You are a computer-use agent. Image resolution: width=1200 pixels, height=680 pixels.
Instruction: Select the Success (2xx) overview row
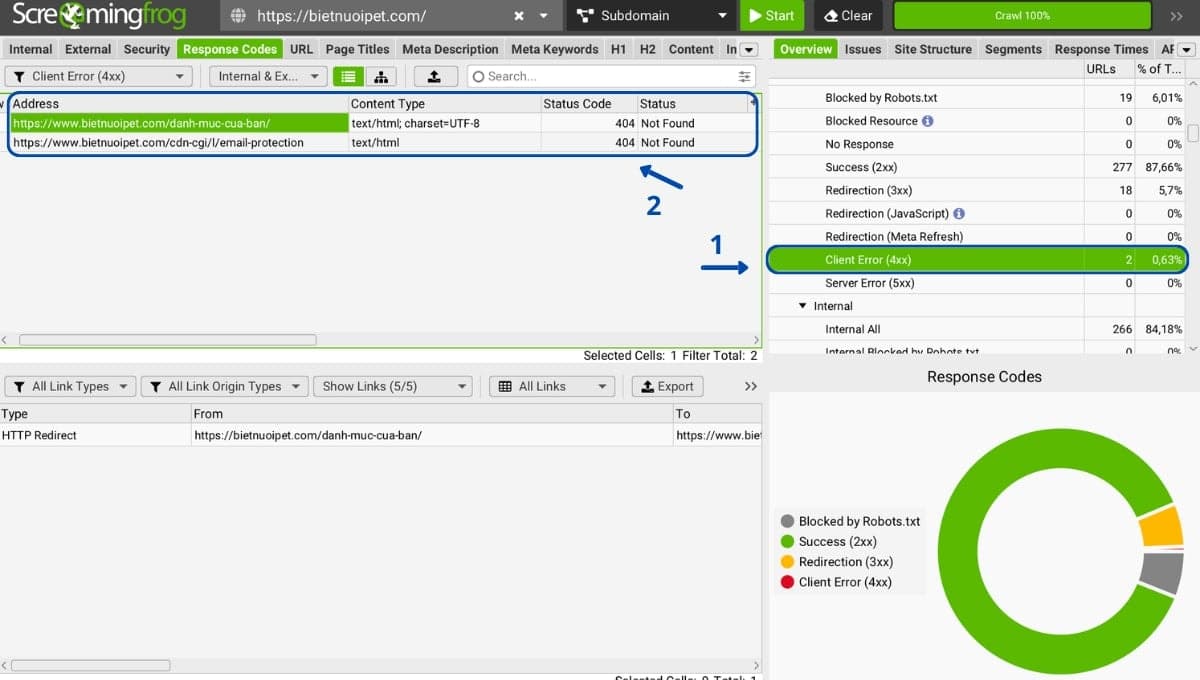click(x=977, y=167)
